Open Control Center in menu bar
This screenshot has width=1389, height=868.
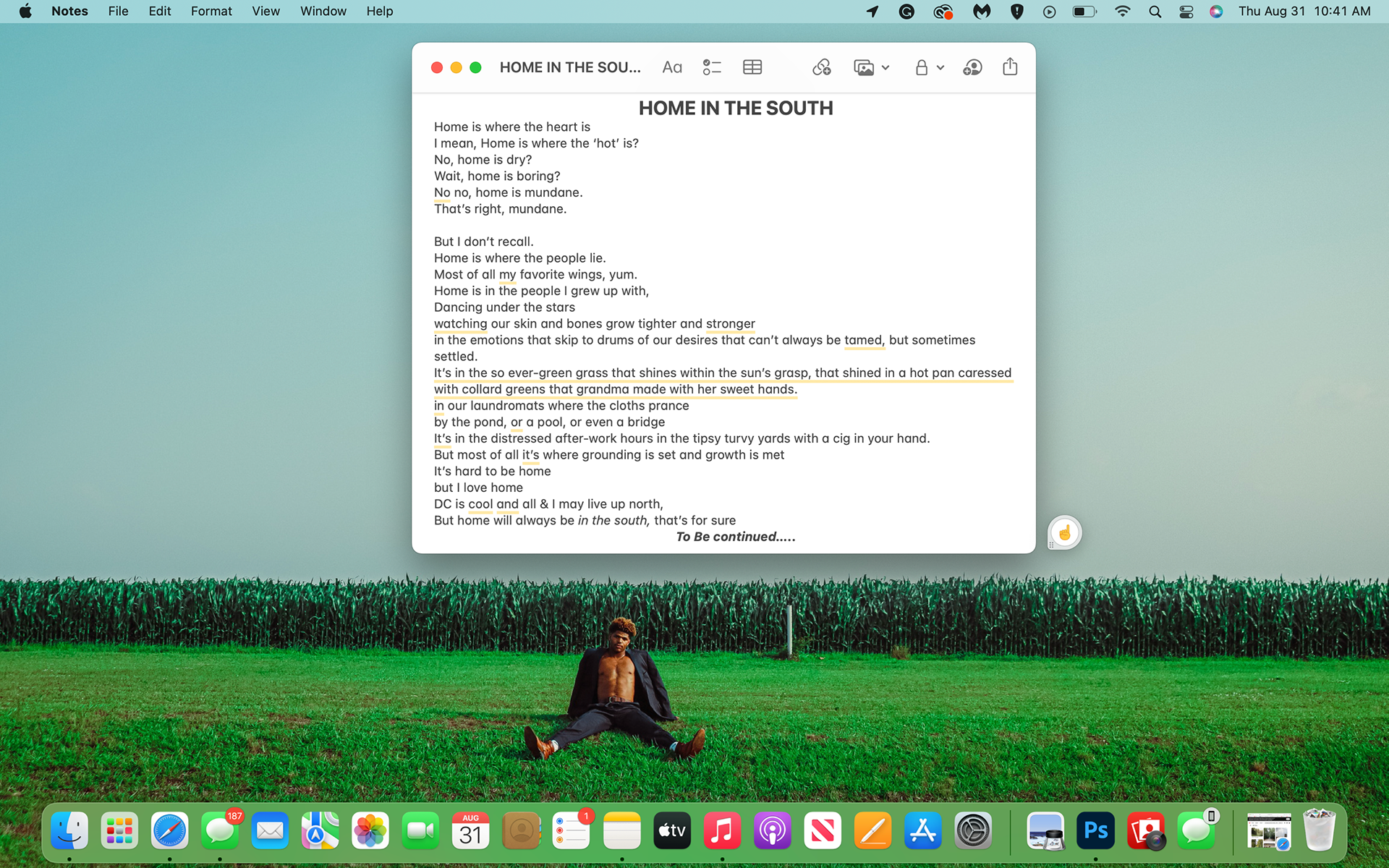(x=1186, y=12)
